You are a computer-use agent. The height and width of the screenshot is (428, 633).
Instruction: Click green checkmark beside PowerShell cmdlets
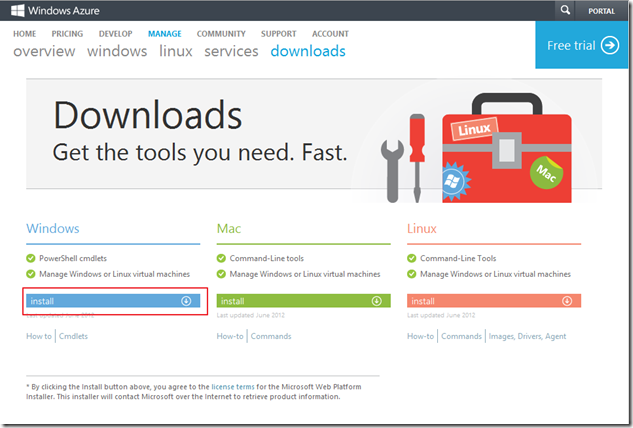coord(31,258)
